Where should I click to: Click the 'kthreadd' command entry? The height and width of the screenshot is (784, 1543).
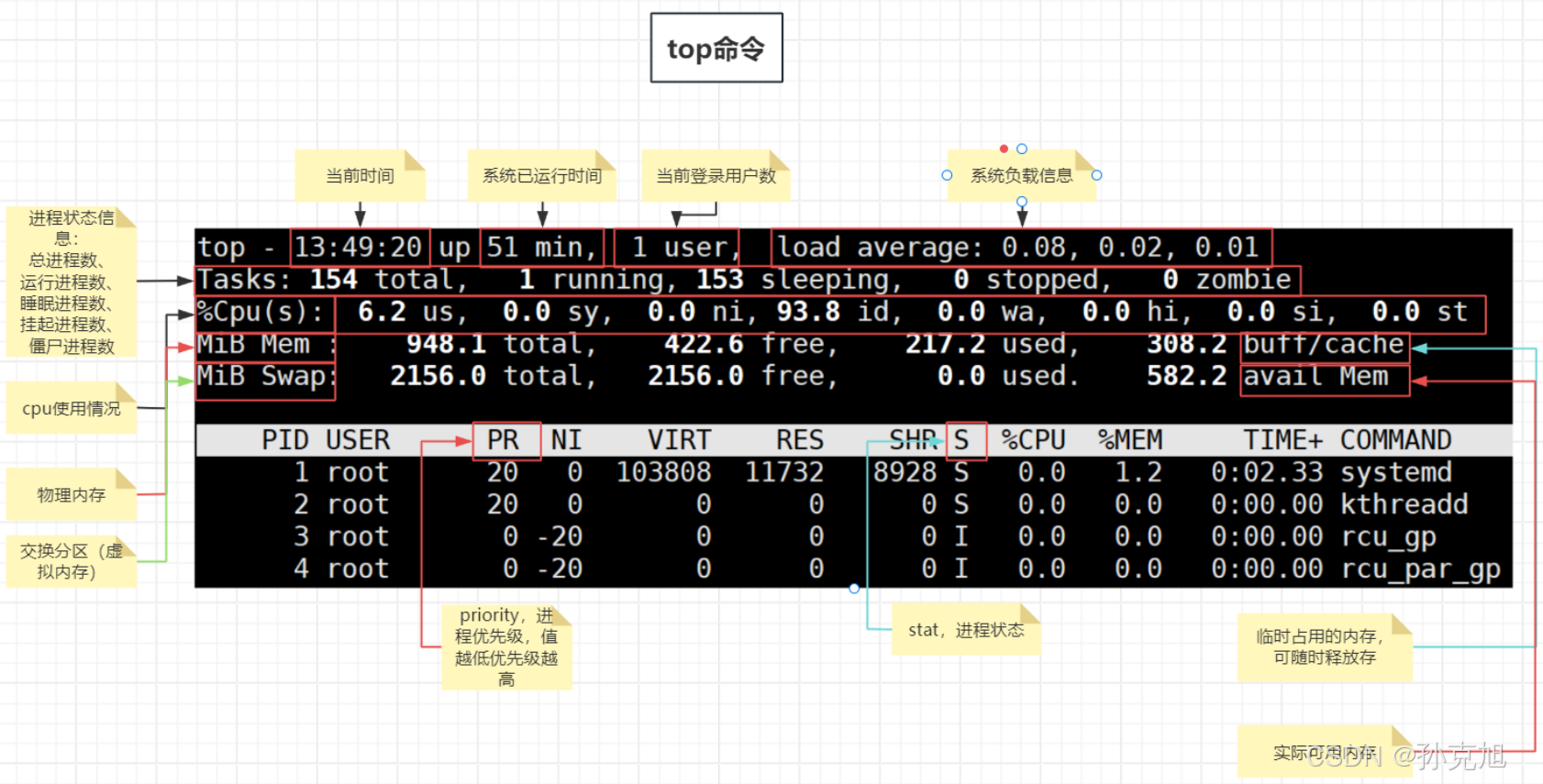tap(1404, 504)
